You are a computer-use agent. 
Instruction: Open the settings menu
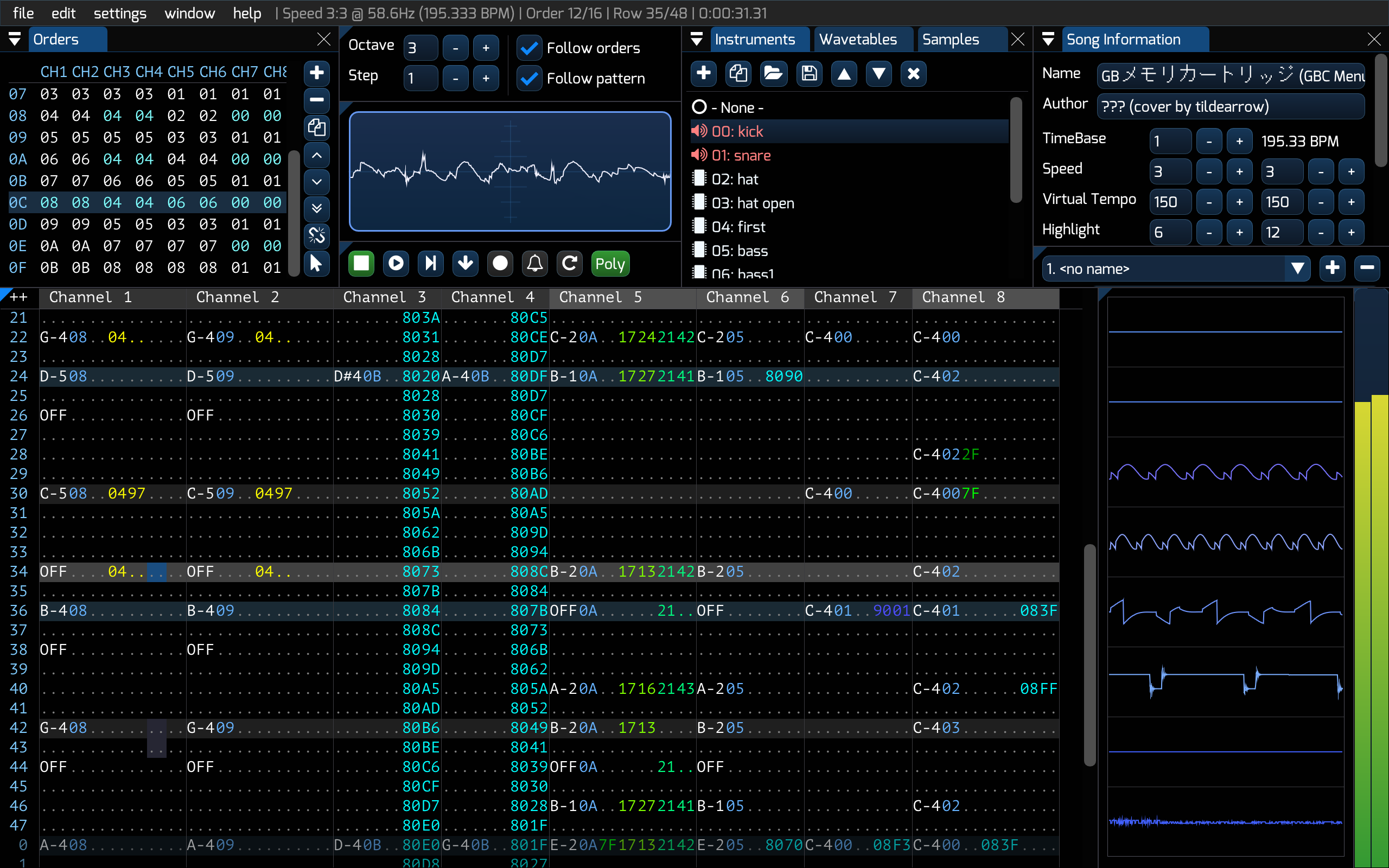coord(119,12)
